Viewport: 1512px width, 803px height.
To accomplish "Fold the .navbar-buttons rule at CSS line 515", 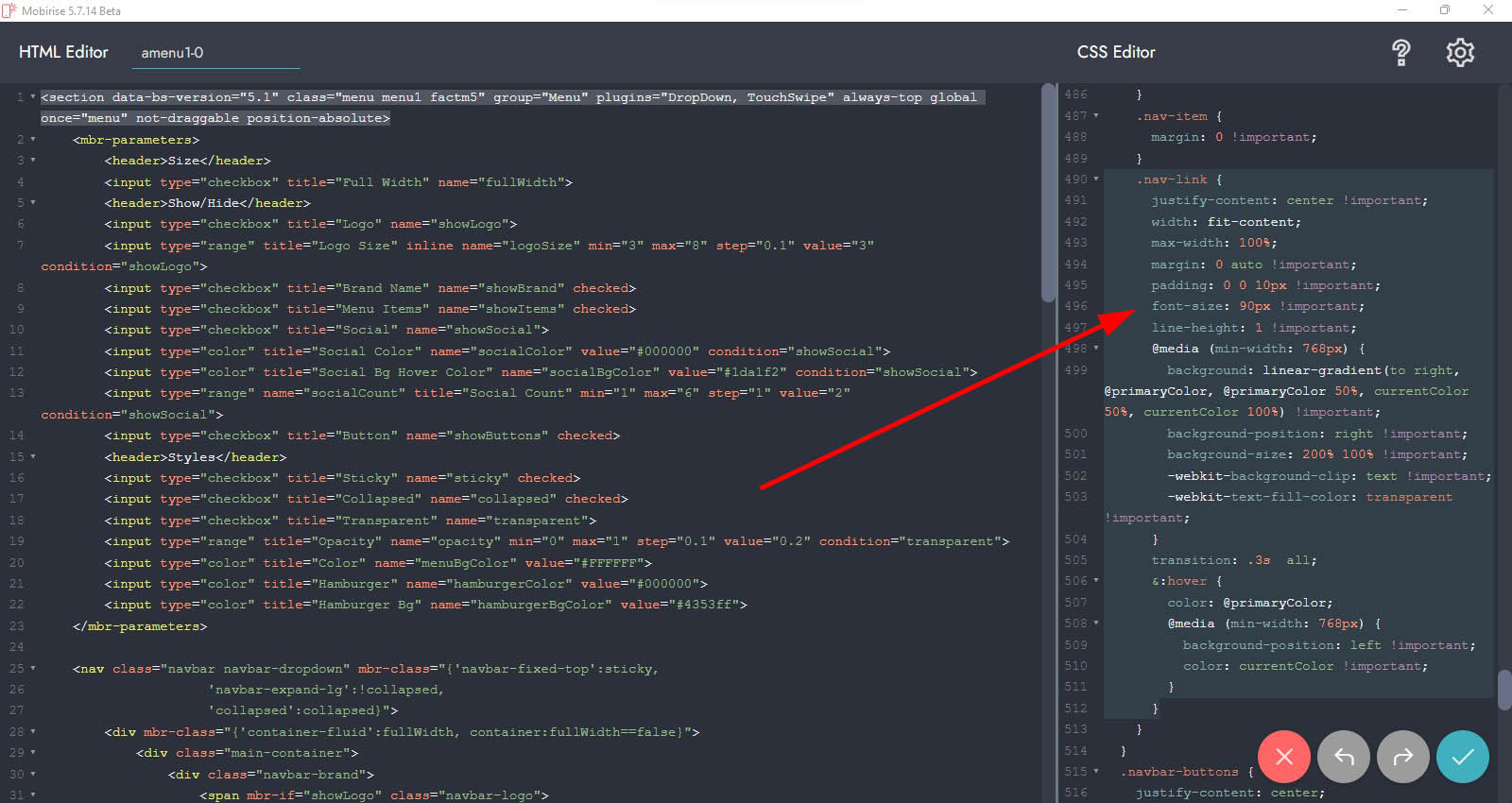I will 1096,772.
